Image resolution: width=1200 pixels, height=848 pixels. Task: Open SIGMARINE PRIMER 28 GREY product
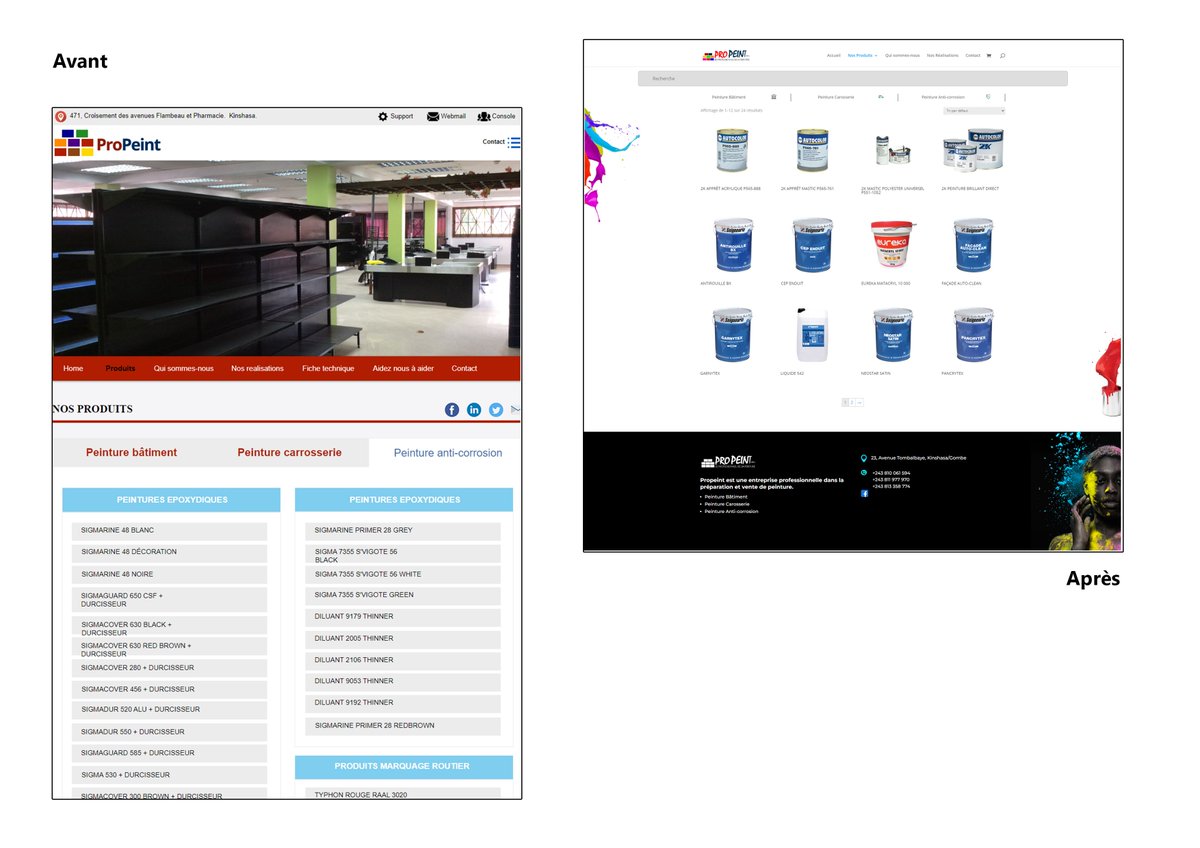(402, 531)
